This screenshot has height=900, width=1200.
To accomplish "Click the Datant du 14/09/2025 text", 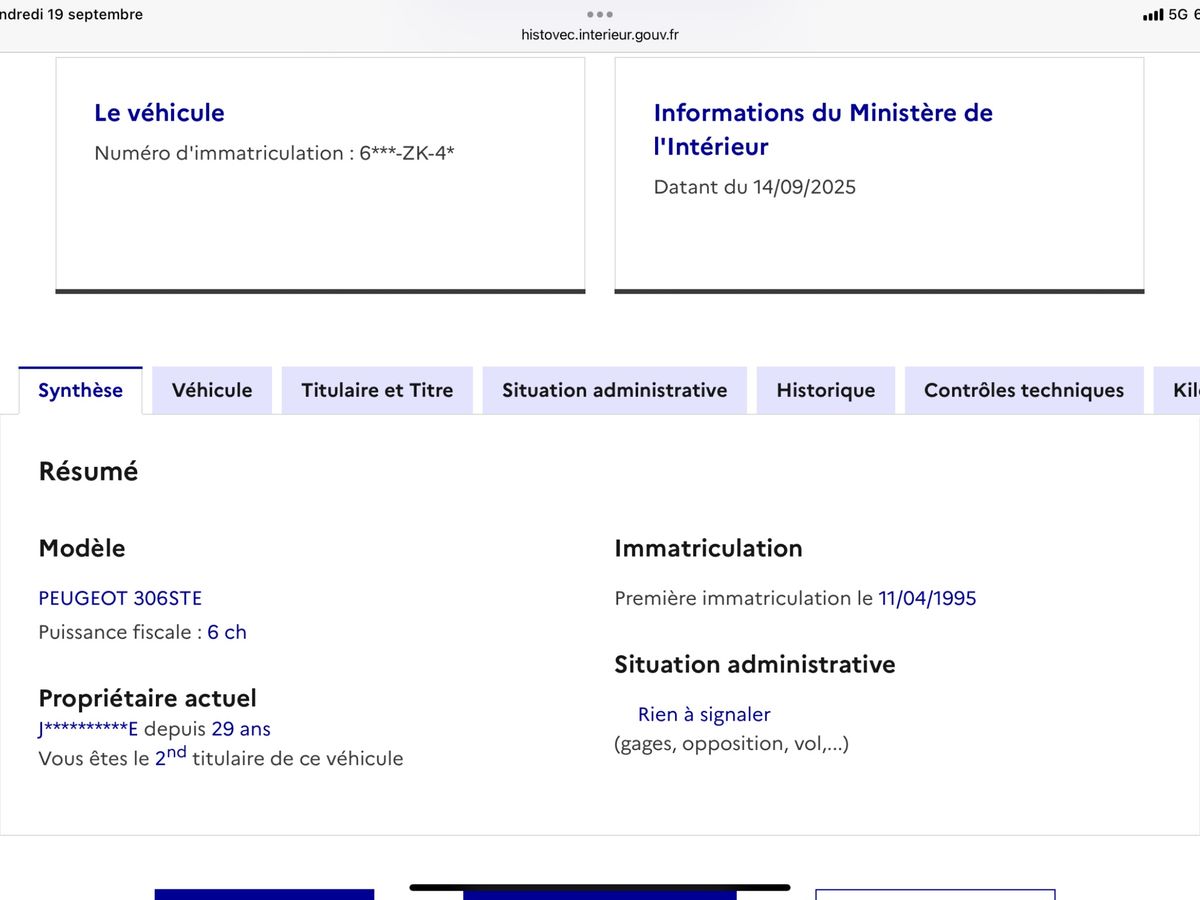I will coord(755,187).
